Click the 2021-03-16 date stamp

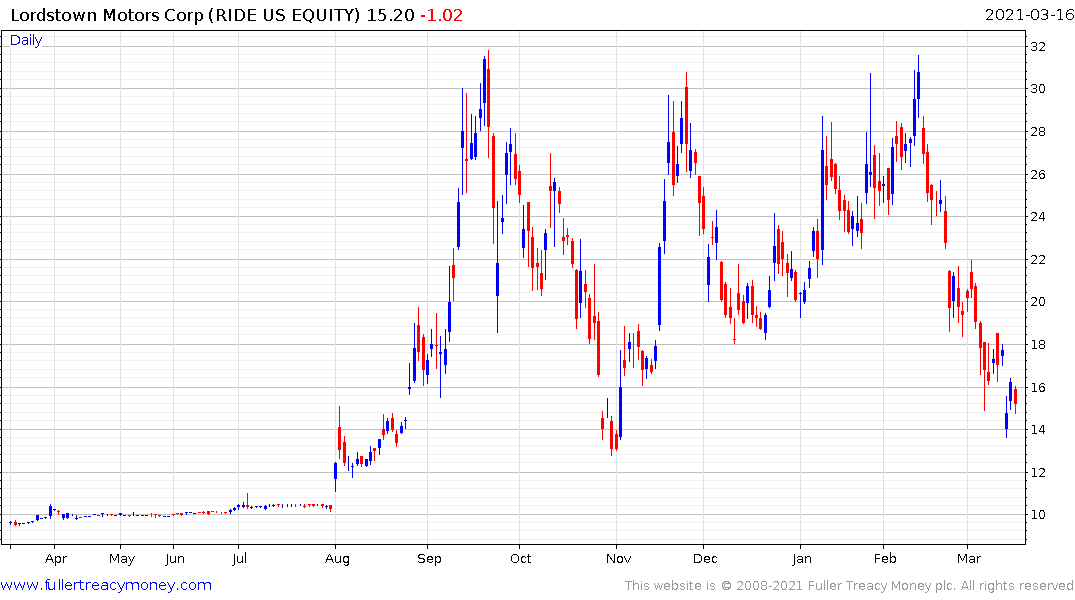click(x=1029, y=15)
